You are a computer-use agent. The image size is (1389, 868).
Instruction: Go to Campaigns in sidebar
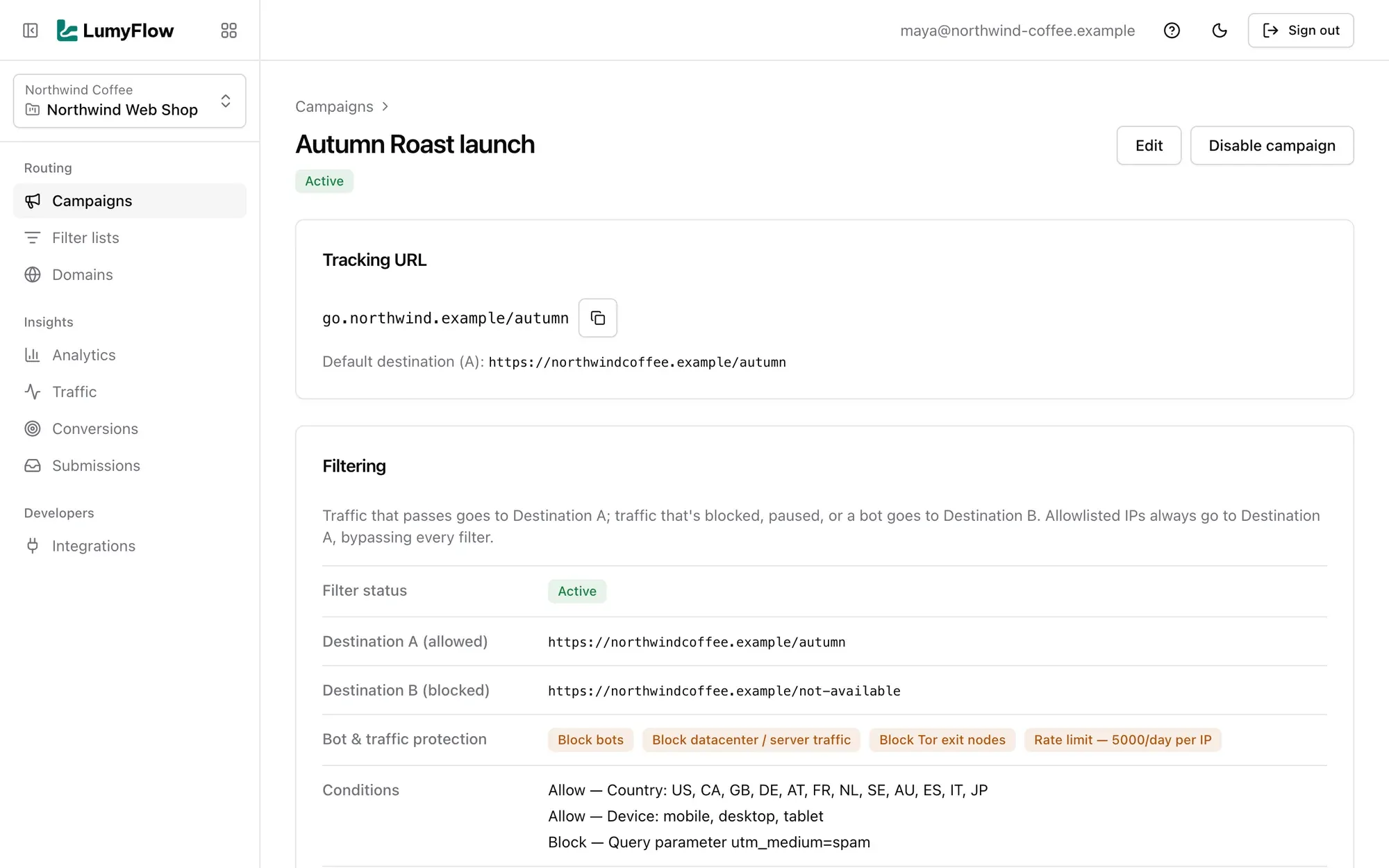[x=130, y=201]
